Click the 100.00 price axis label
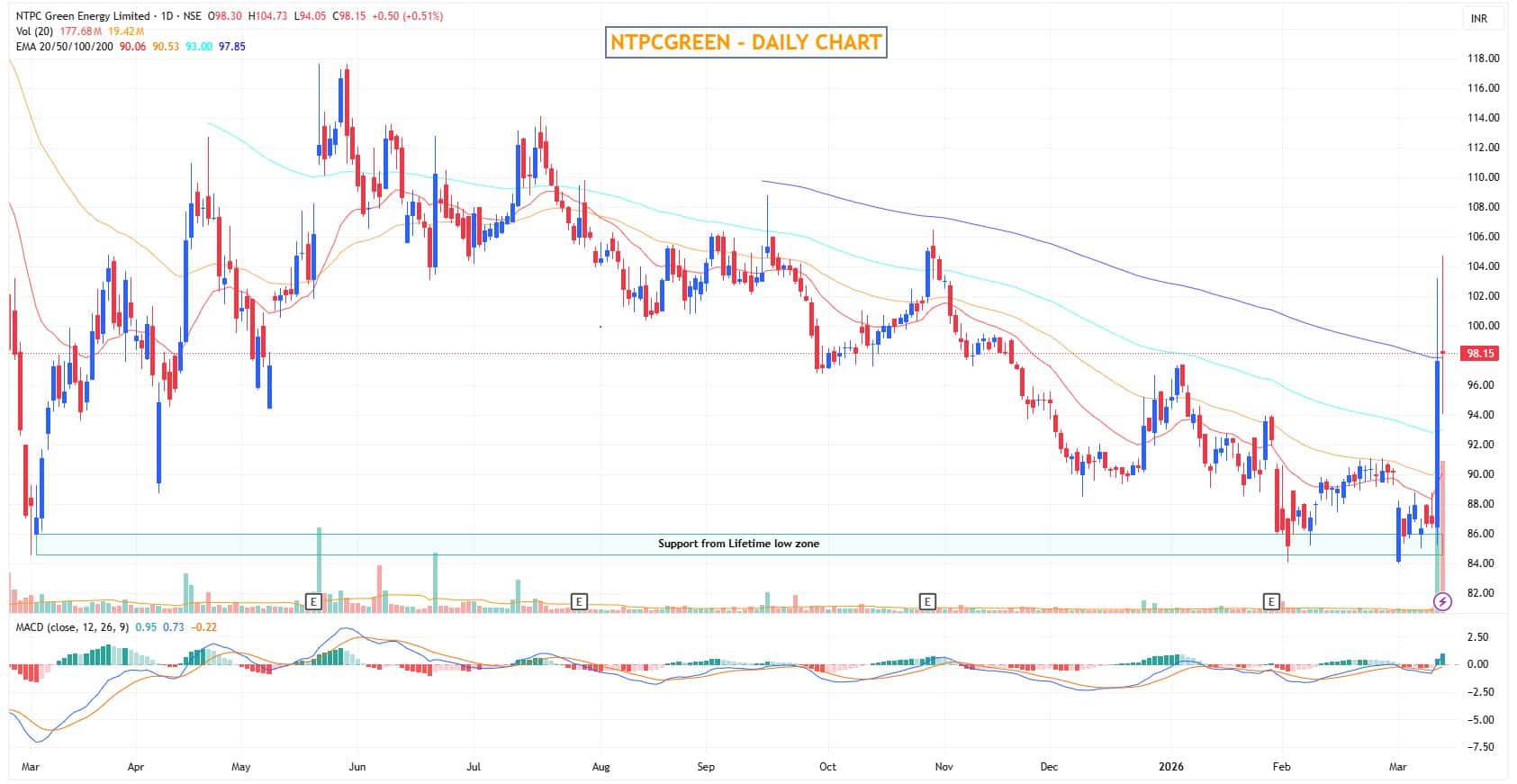1517x784 pixels. [1483, 326]
